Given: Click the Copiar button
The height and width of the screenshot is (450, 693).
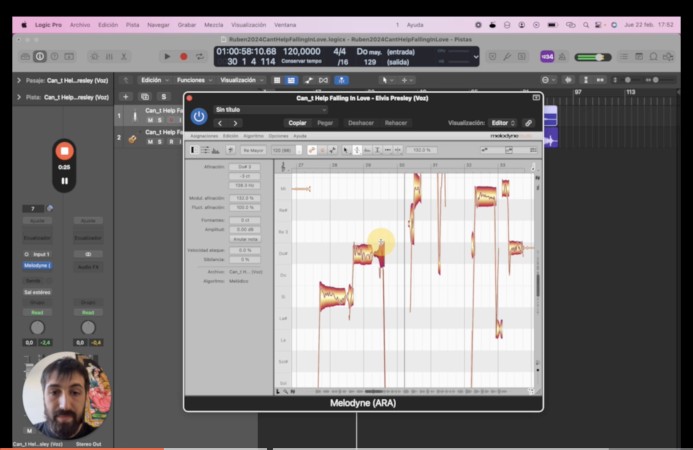Looking at the screenshot, I should tap(297, 123).
